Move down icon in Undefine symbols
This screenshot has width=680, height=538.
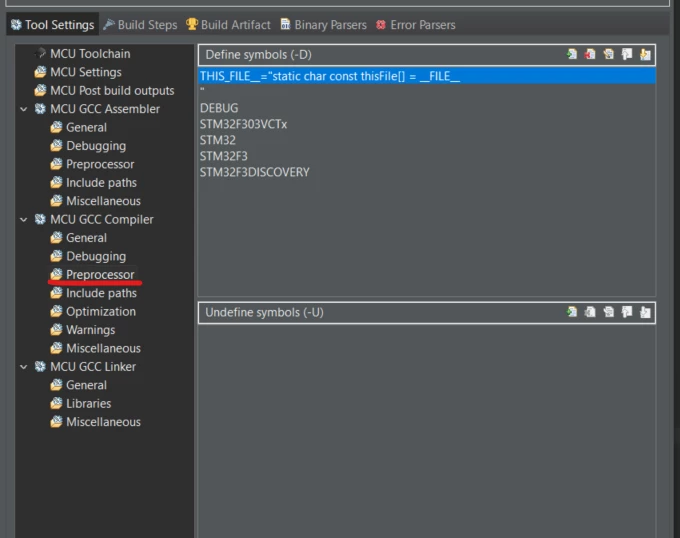645,312
